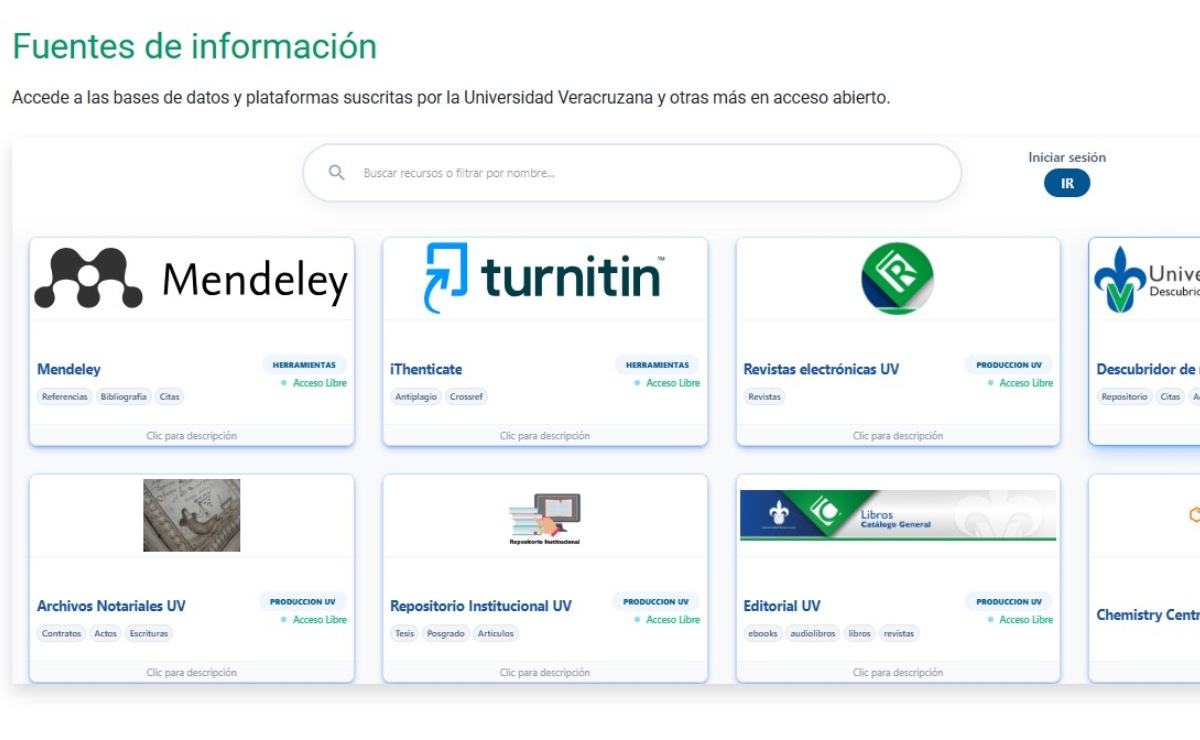Click the Iniciar sesión label
Viewport: 1200px width, 740px height.
pos(1067,157)
